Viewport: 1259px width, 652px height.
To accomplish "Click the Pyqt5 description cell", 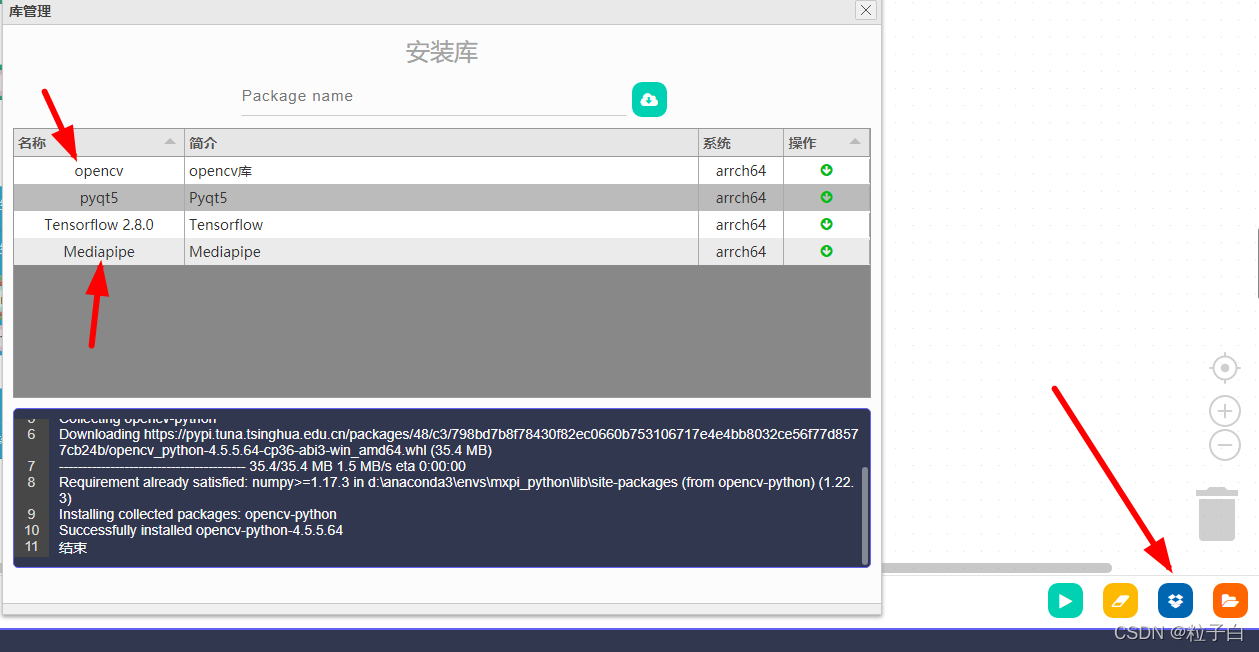I will coord(441,198).
